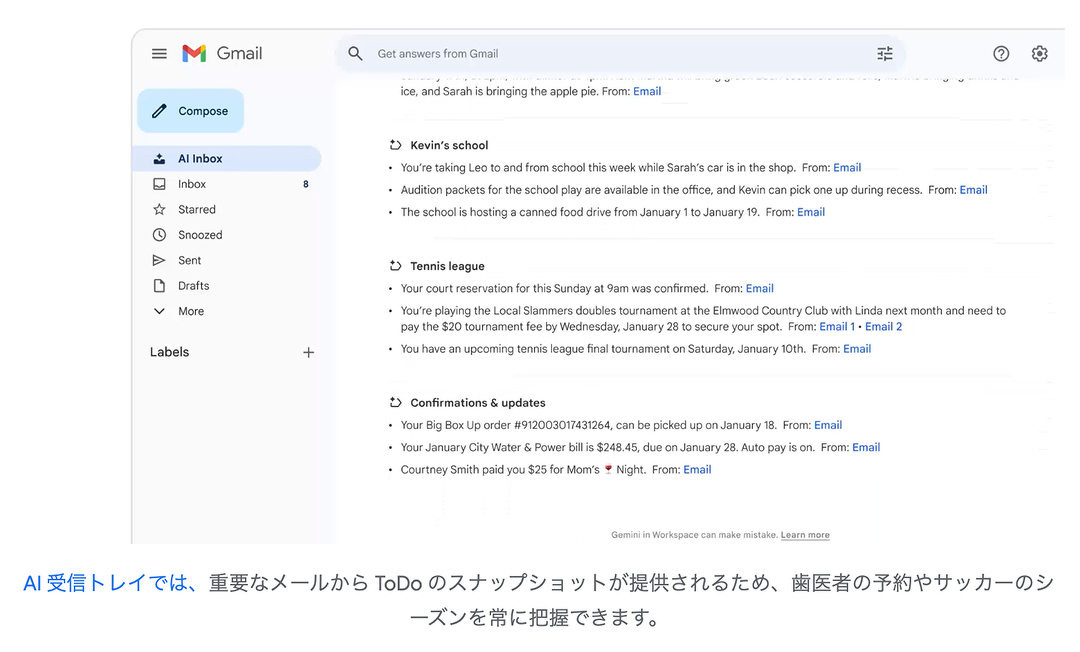The image size is (1080, 652).
Task: Add a new label with plus icon
Action: (x=308, y=352)
